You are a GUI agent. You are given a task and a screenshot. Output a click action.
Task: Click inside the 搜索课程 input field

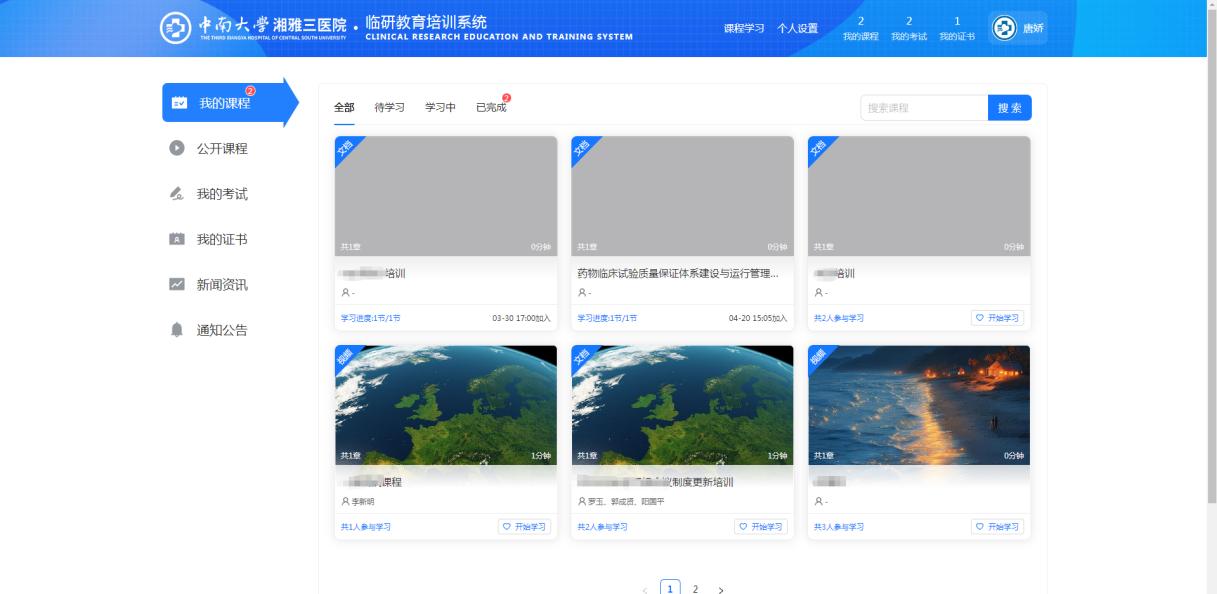tap(923, 108)
